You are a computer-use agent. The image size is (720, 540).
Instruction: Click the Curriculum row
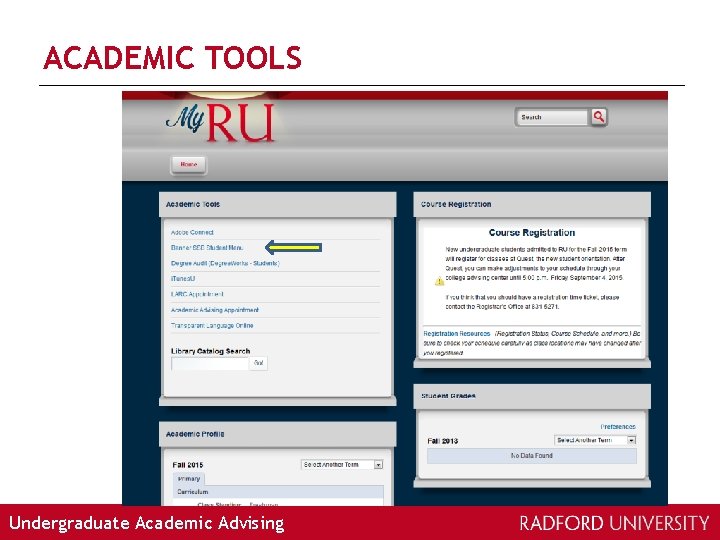[x=278, y=492]
